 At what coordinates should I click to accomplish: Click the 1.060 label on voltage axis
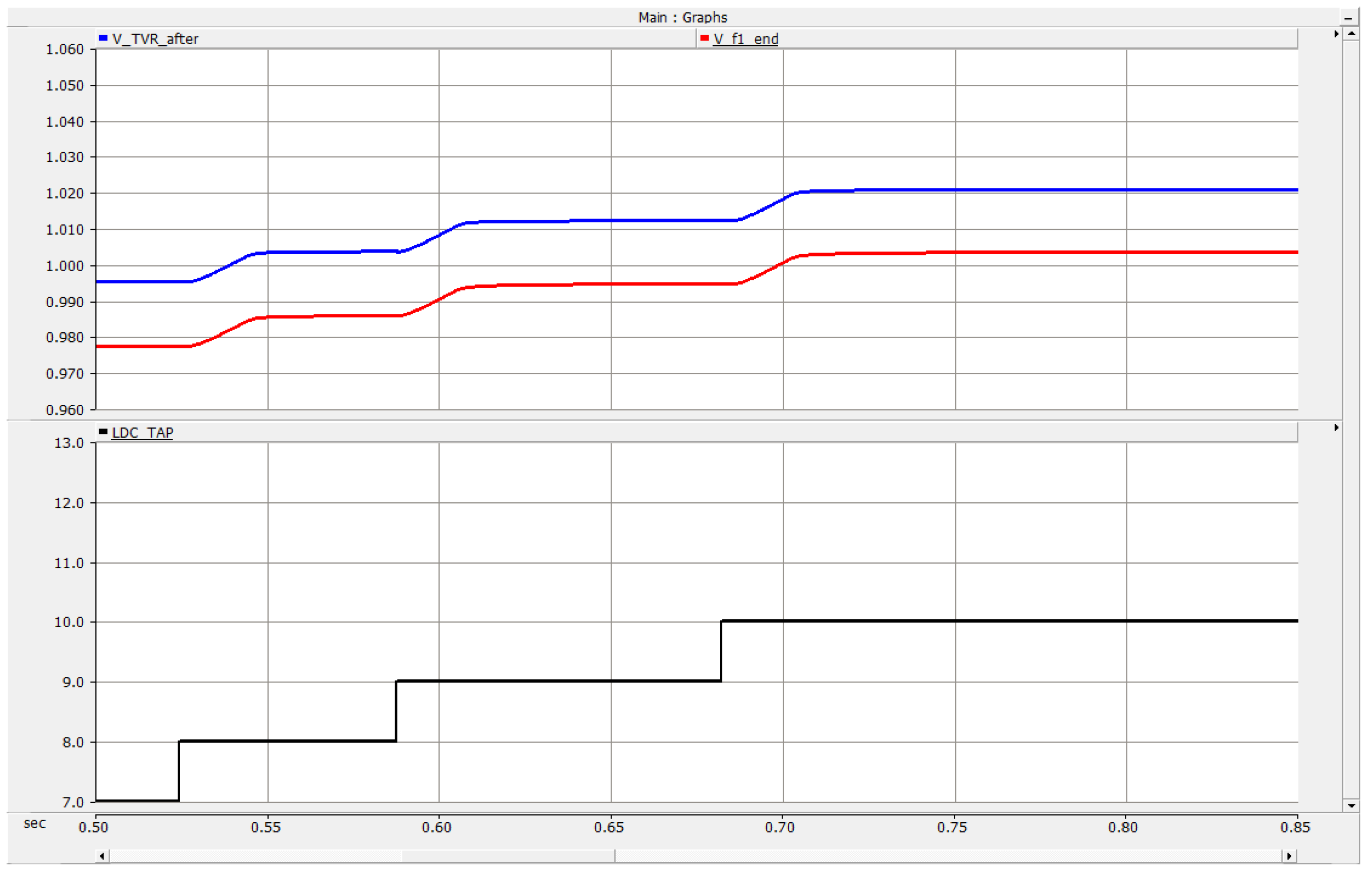[x=64, y=50]
